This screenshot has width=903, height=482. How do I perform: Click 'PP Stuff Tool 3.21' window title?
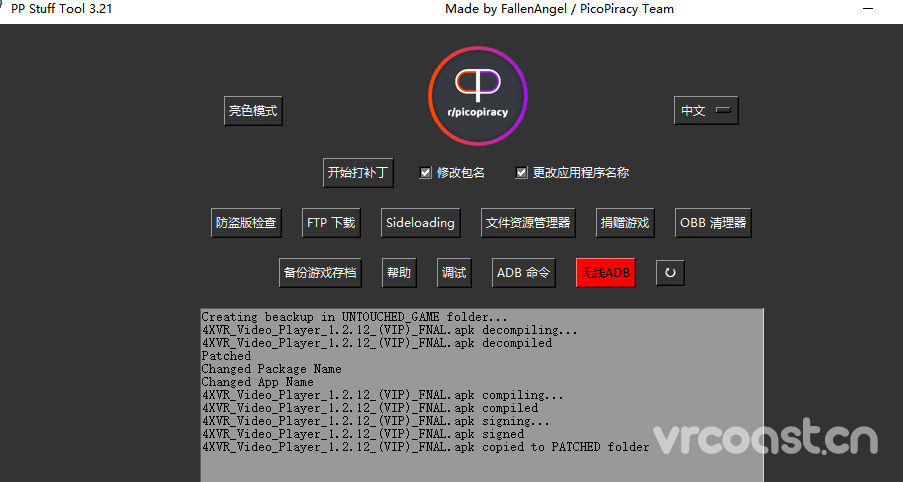62,9
